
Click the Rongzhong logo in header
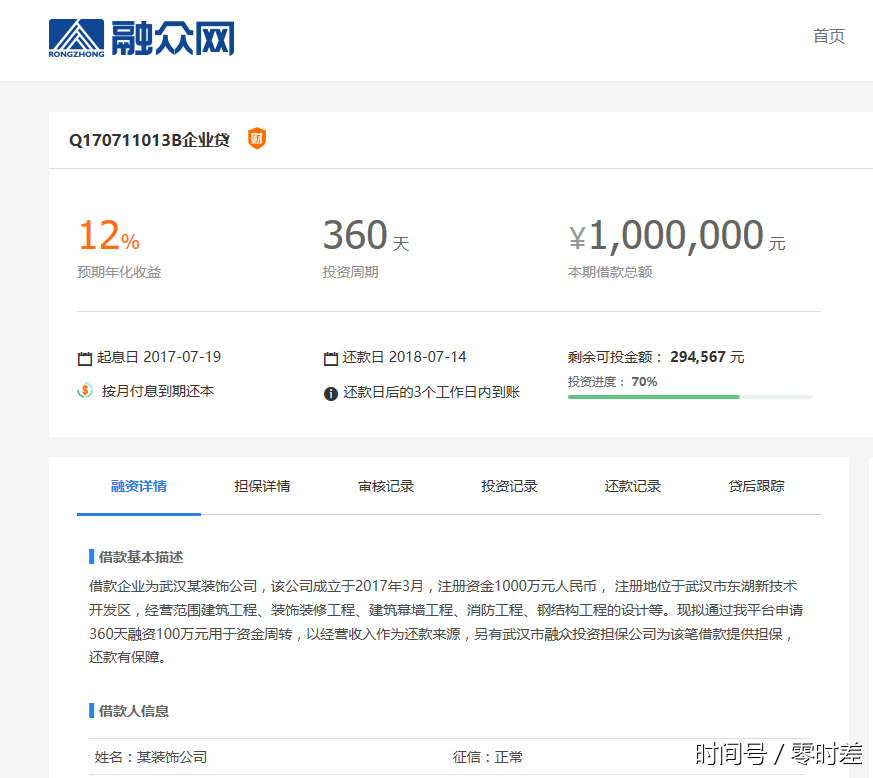point(141,38)
